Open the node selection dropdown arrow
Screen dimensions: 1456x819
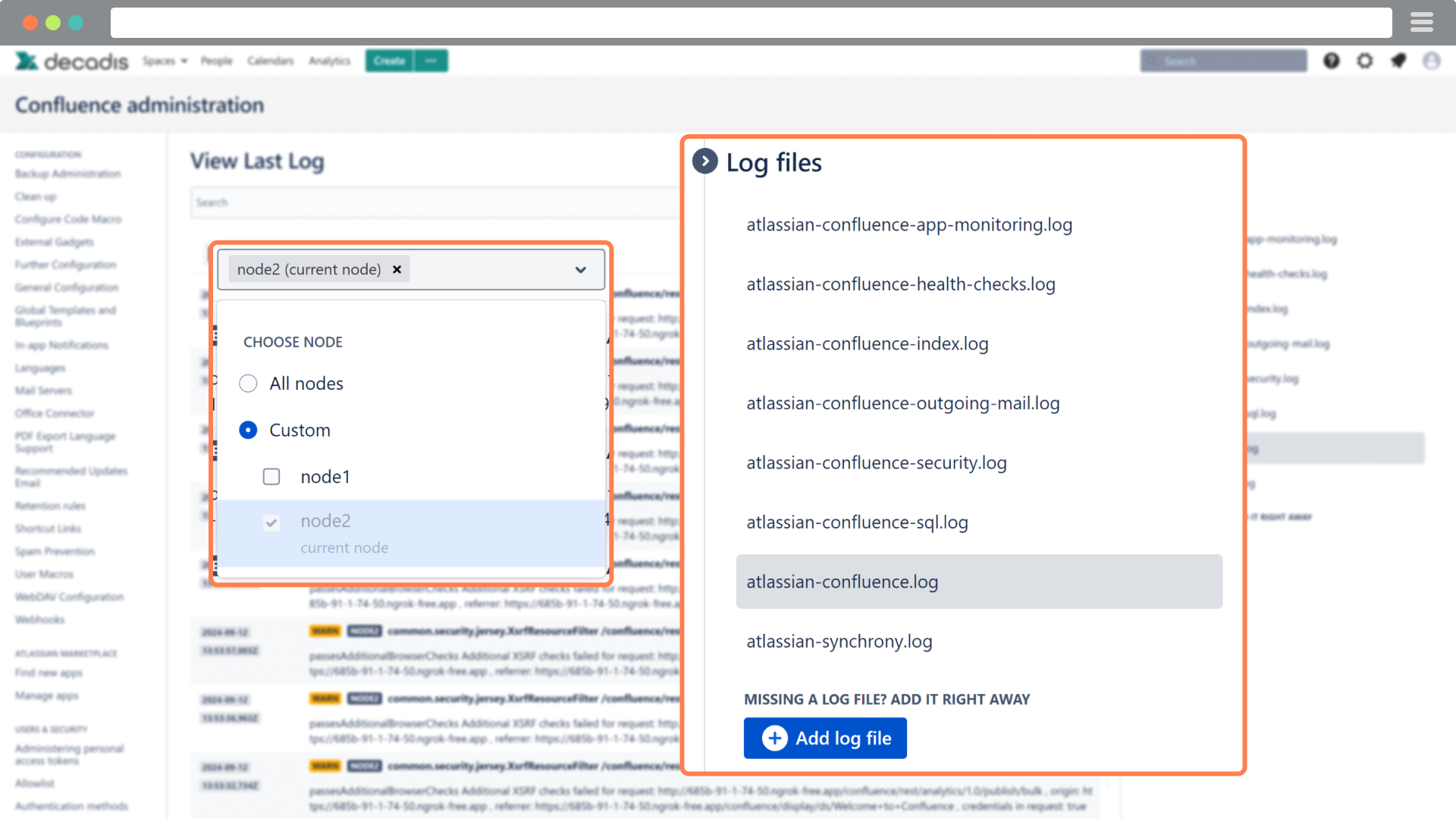581,269
